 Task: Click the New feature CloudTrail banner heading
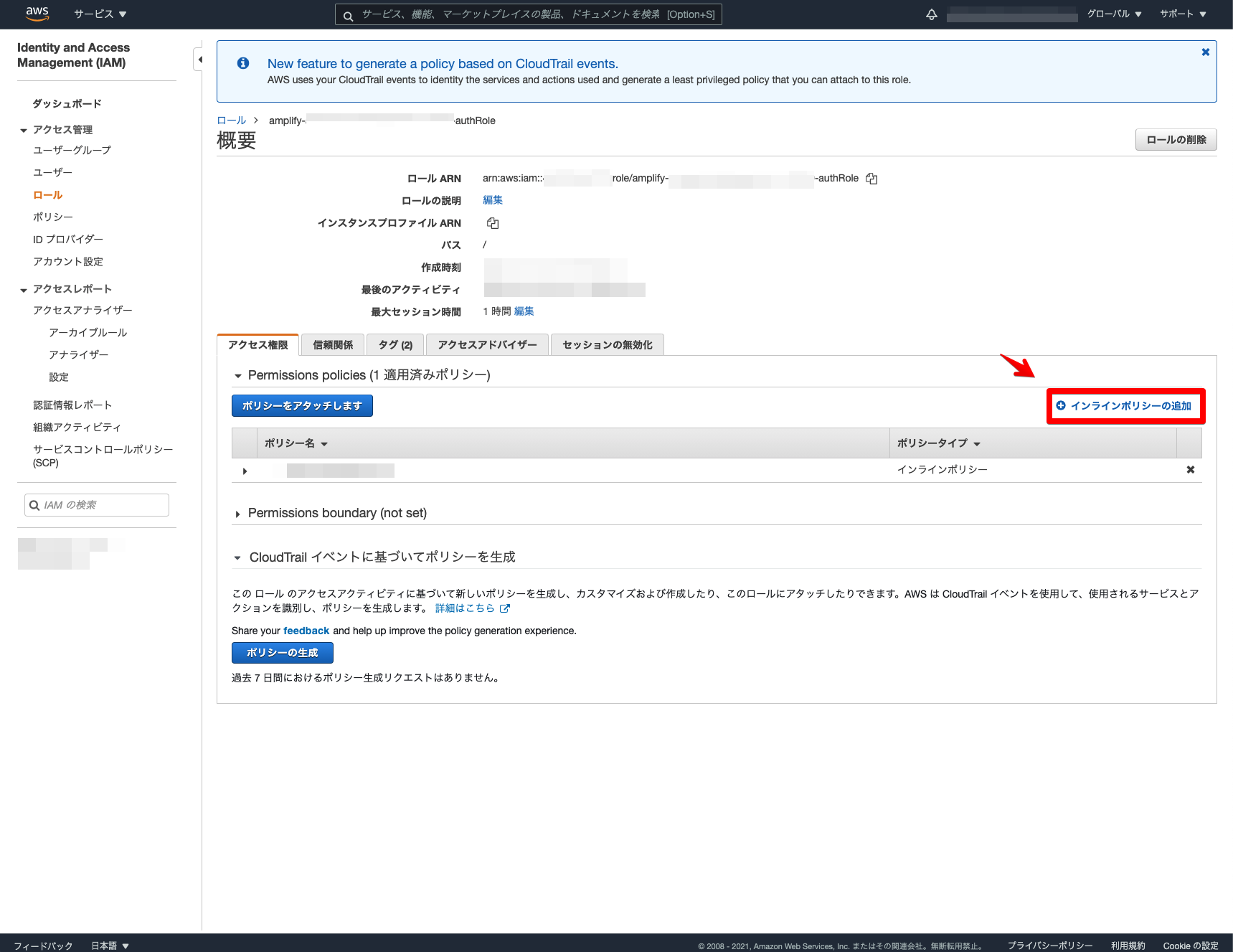tap(443, 64)
